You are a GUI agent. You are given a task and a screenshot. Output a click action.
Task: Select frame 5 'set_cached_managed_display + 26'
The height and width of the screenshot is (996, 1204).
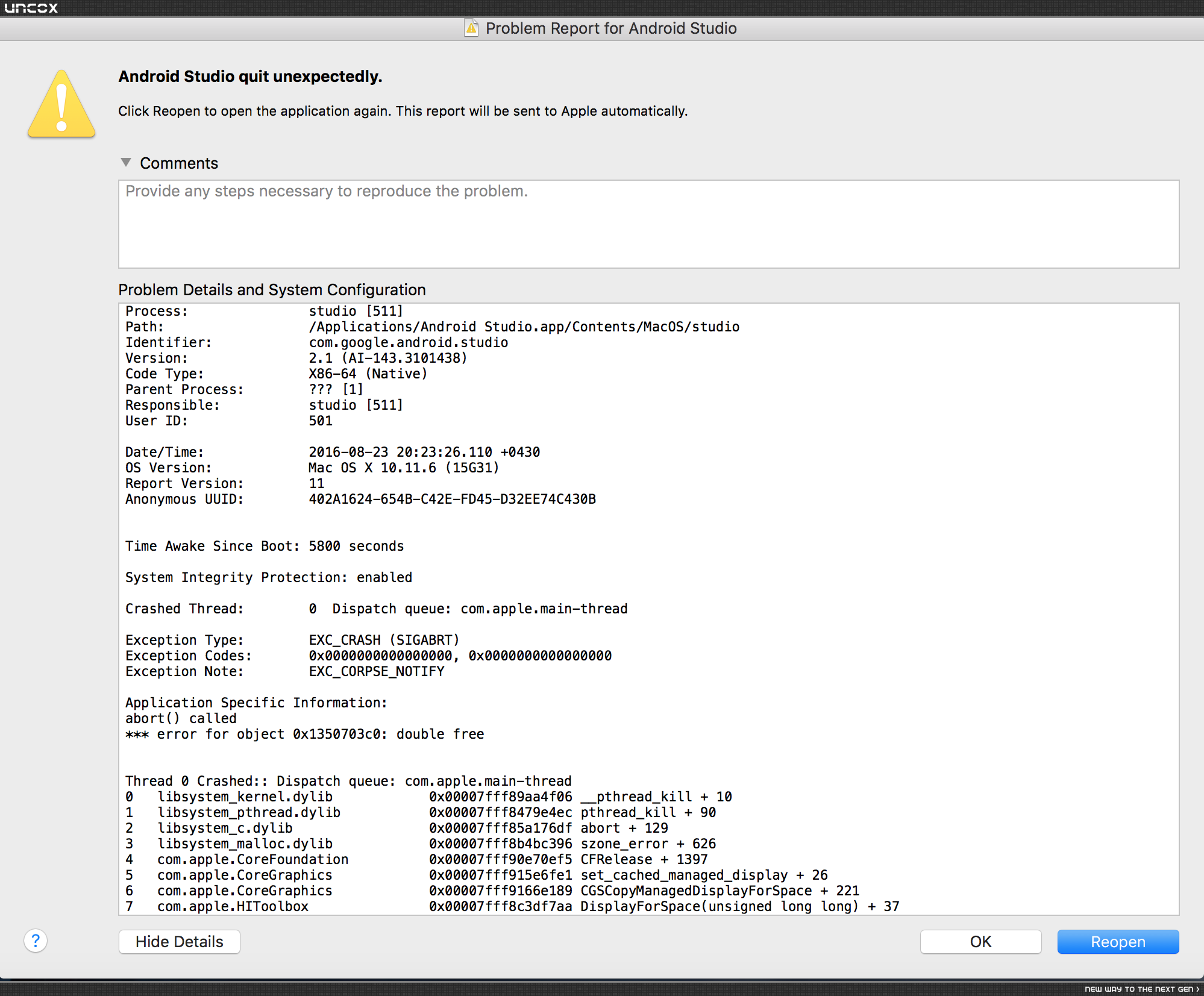[x=704, y=875]
